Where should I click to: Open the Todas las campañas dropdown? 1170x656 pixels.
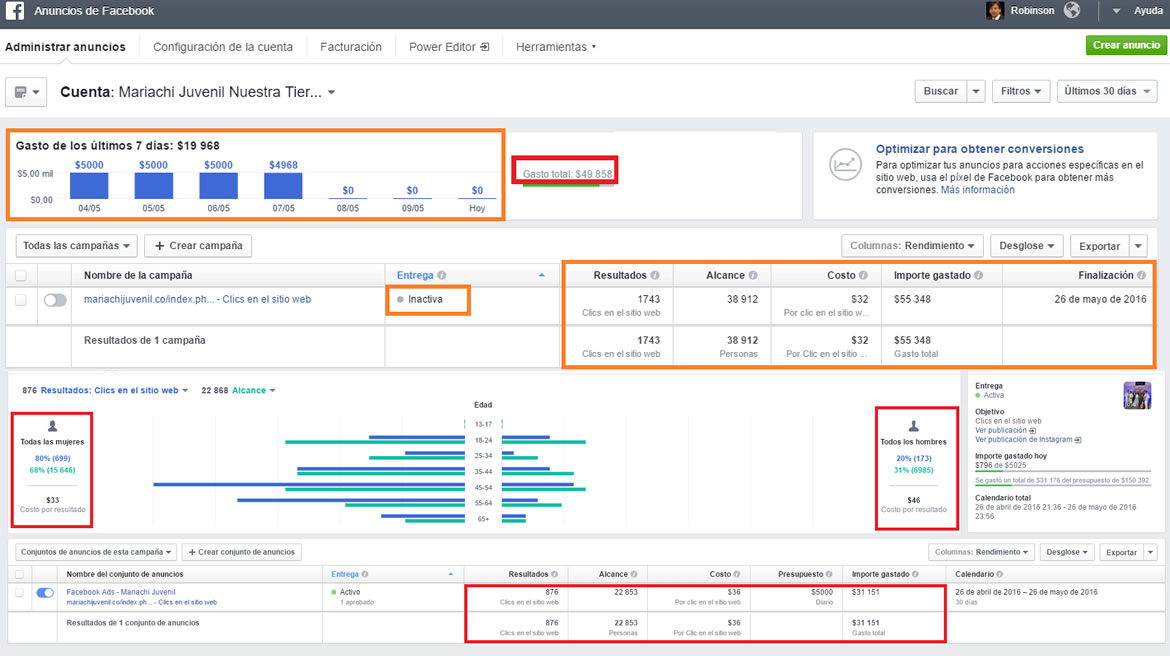tap(75, 246)
